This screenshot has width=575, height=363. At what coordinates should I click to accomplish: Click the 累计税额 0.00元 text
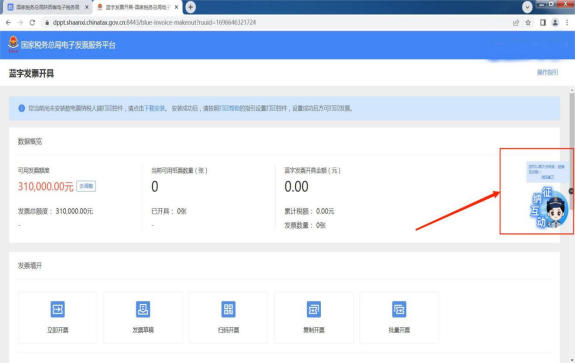point(309,211)
